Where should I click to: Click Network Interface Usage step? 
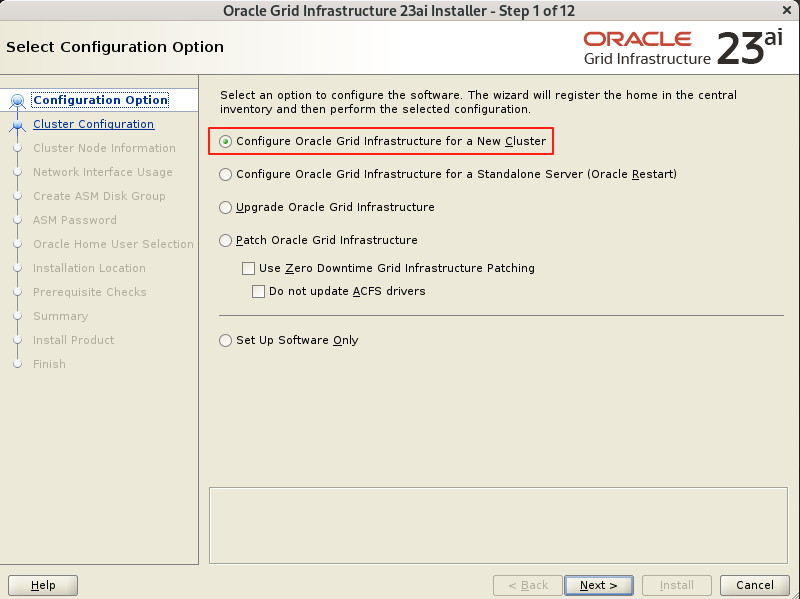pyautogui.click(x=103, y=172)
